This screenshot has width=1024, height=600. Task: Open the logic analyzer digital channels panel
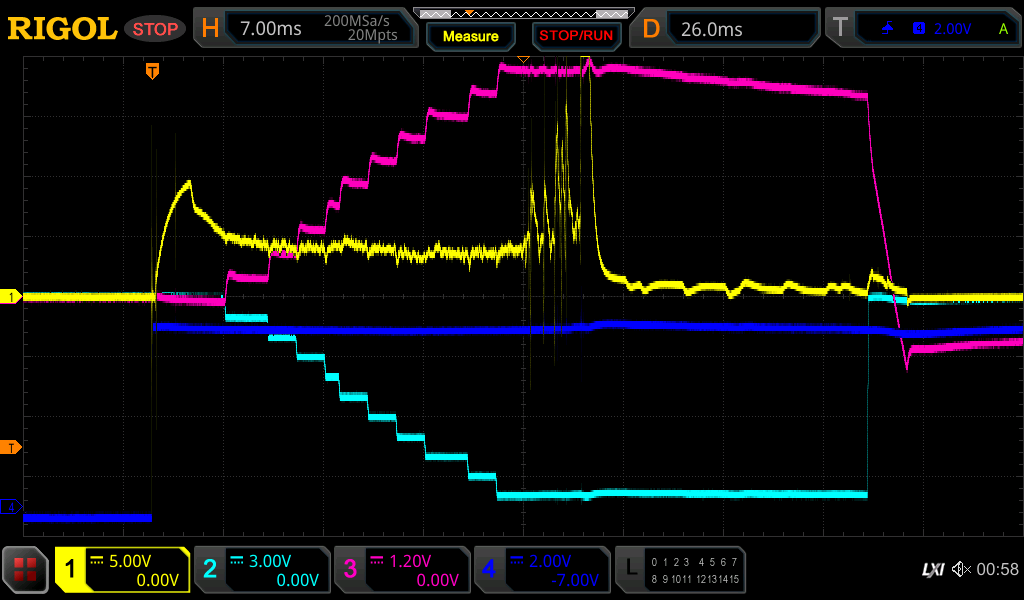[x=680, y=570]
